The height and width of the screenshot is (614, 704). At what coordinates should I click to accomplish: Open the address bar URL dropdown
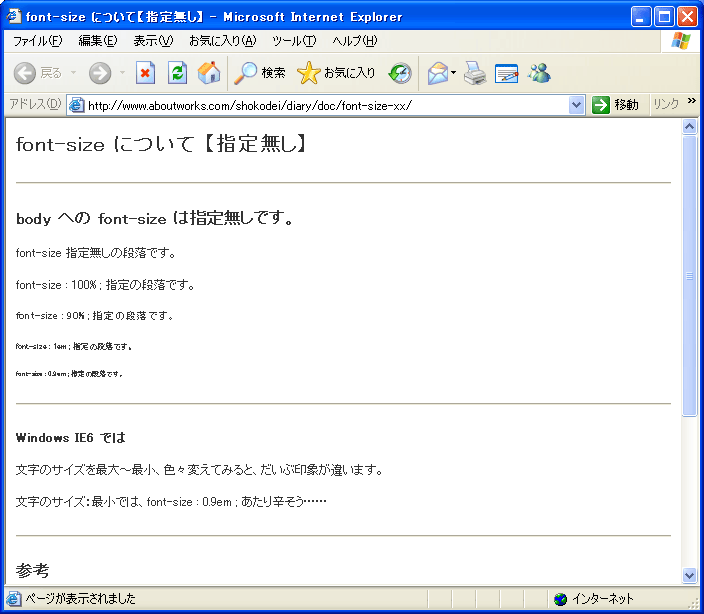click(x=576, y=105)
